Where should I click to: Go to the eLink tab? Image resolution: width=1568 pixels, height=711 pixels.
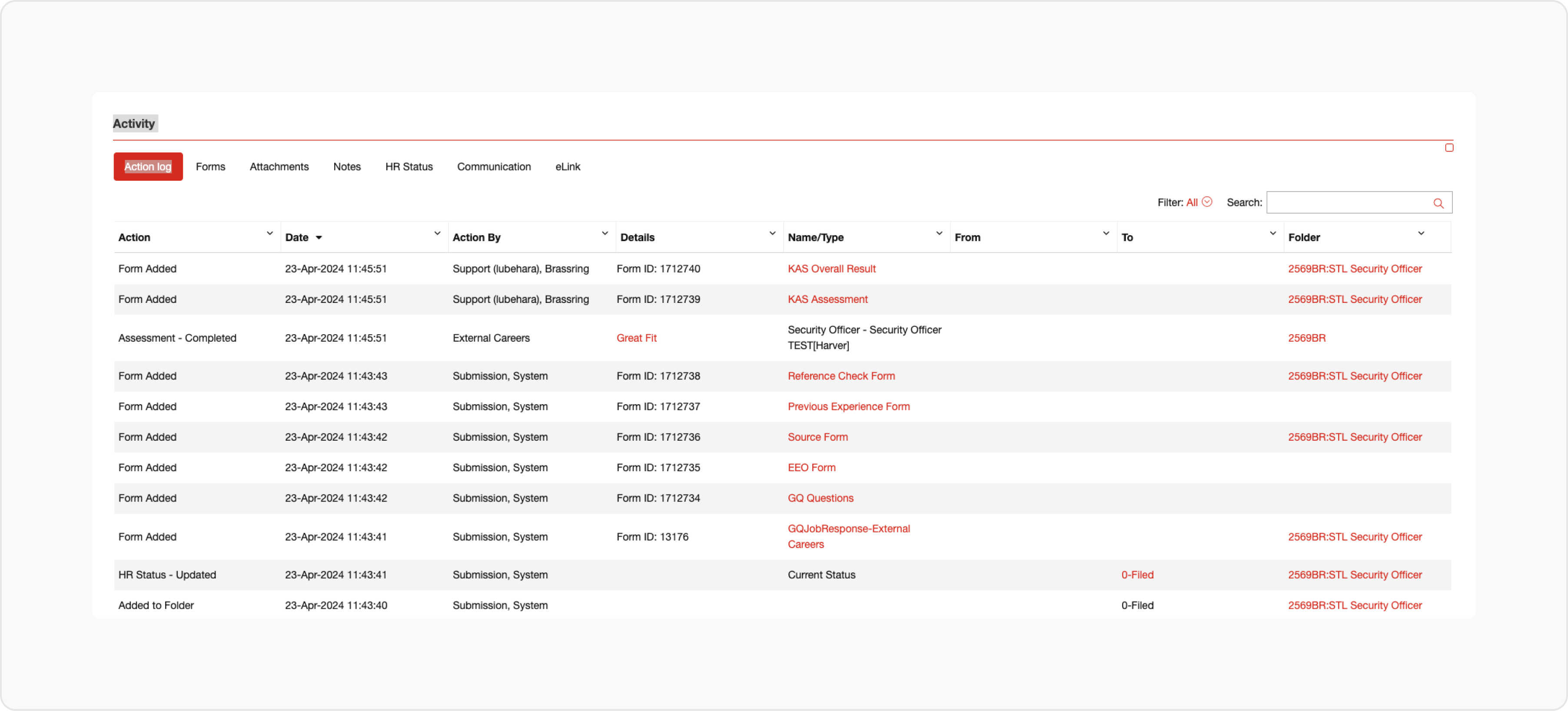[567, 167]
